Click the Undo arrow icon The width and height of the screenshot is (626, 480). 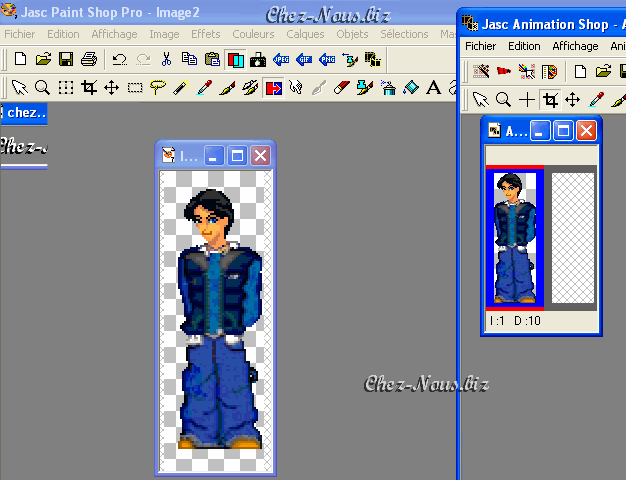[x=119, y=60]
